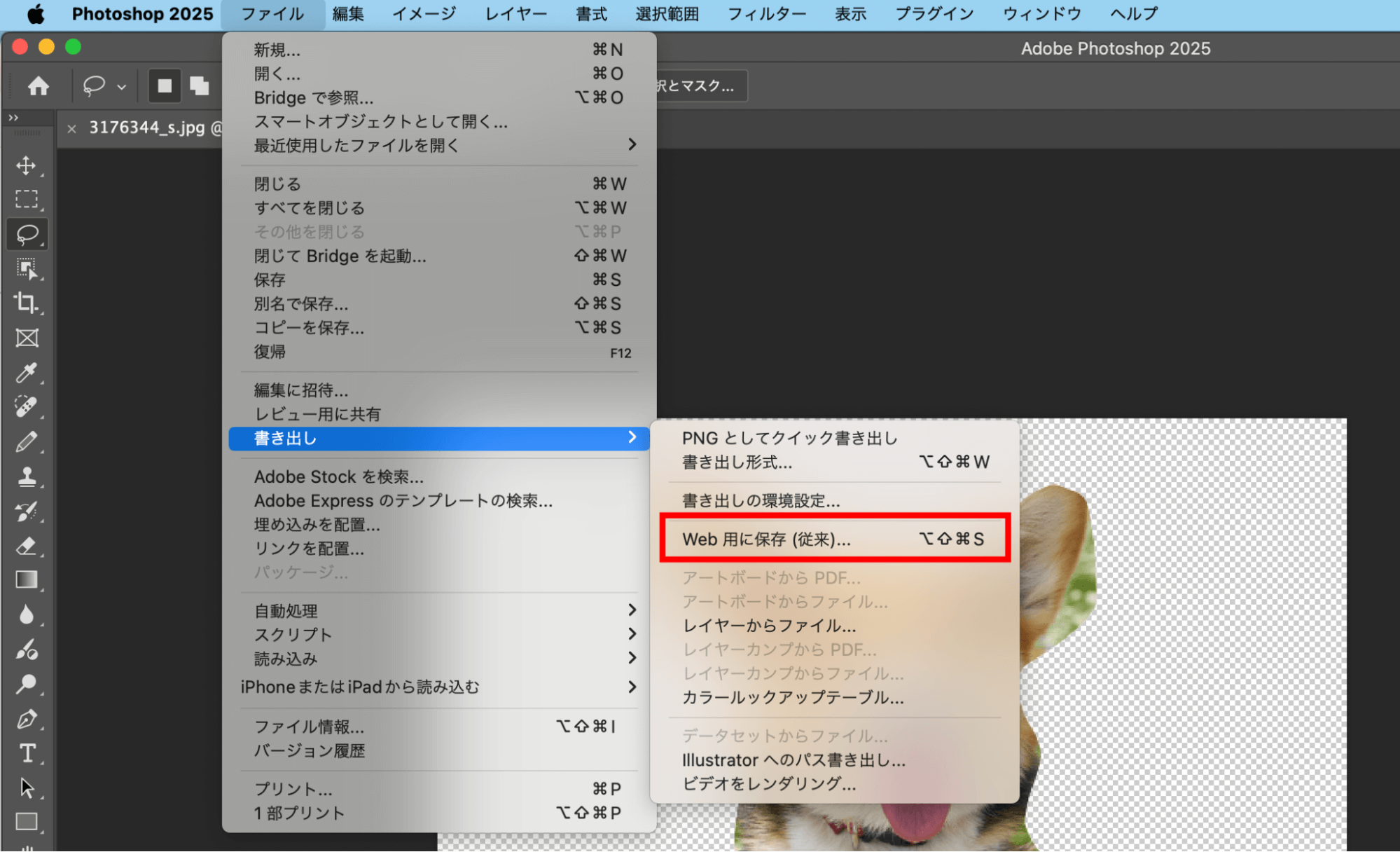The width and height of the screenshot is (1400, 852).
Task: Select the Pen tool
Action: pos(27,719)
